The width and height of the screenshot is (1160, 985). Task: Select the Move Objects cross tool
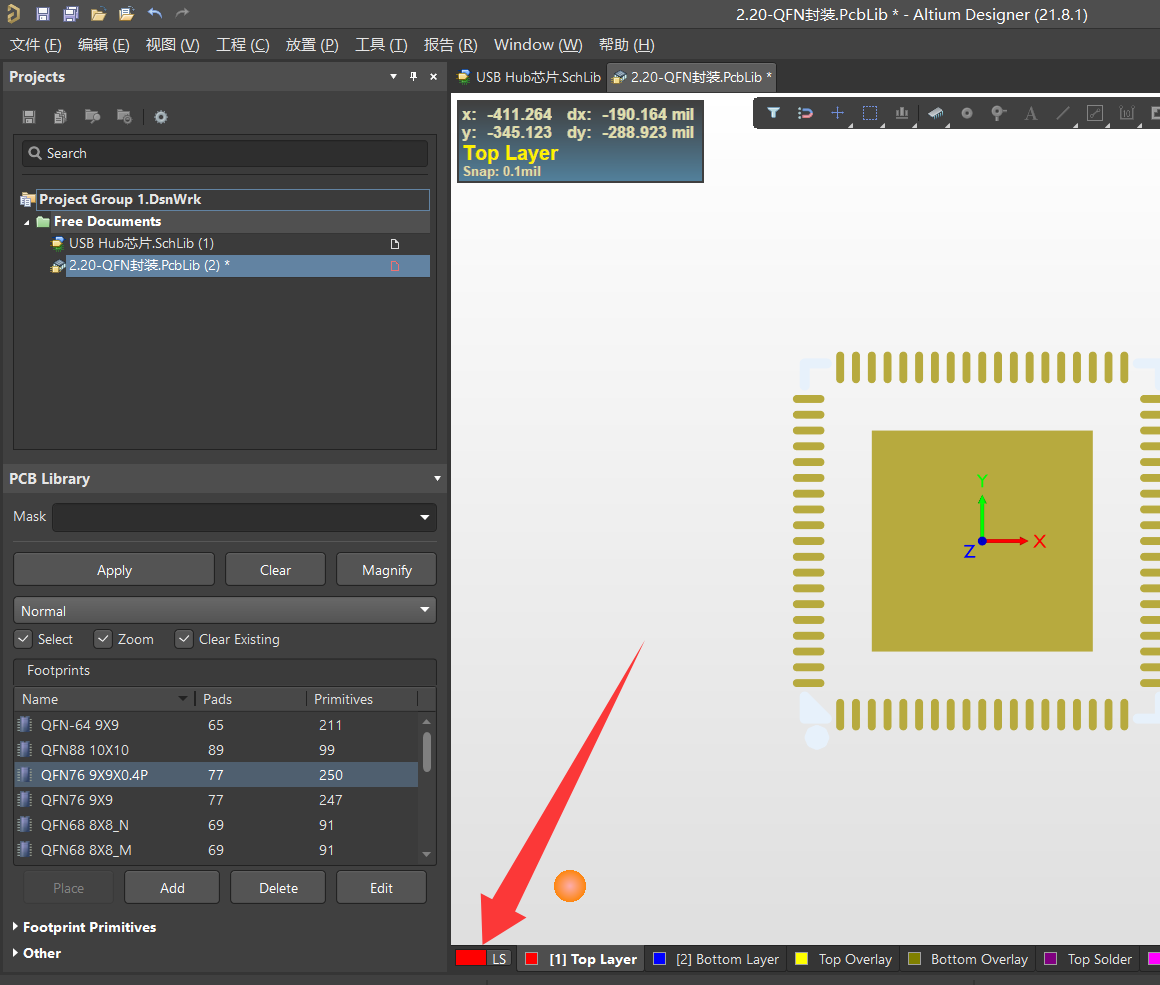tap(837, 113)
